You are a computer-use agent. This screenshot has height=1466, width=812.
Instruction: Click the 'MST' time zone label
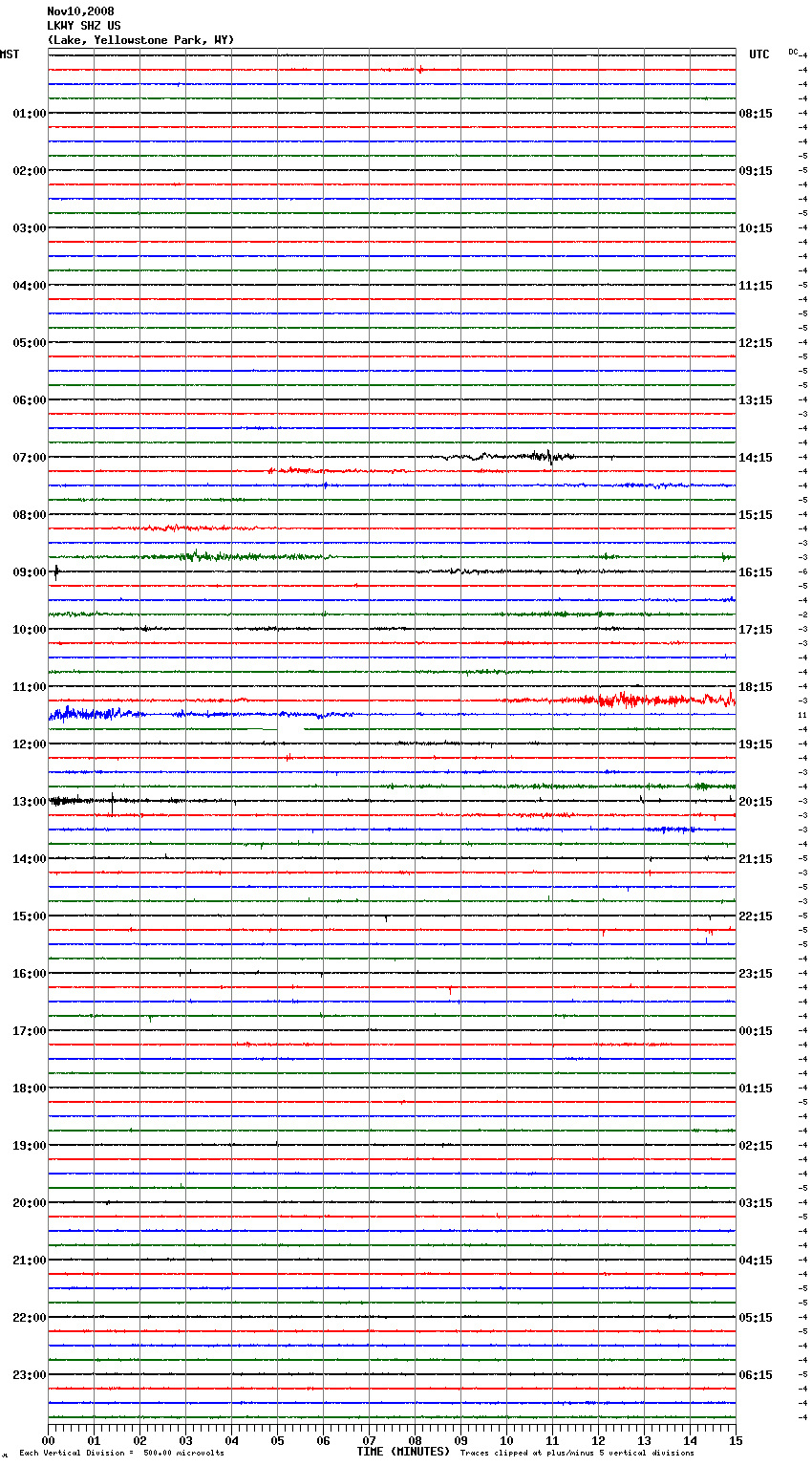(10, 55)
